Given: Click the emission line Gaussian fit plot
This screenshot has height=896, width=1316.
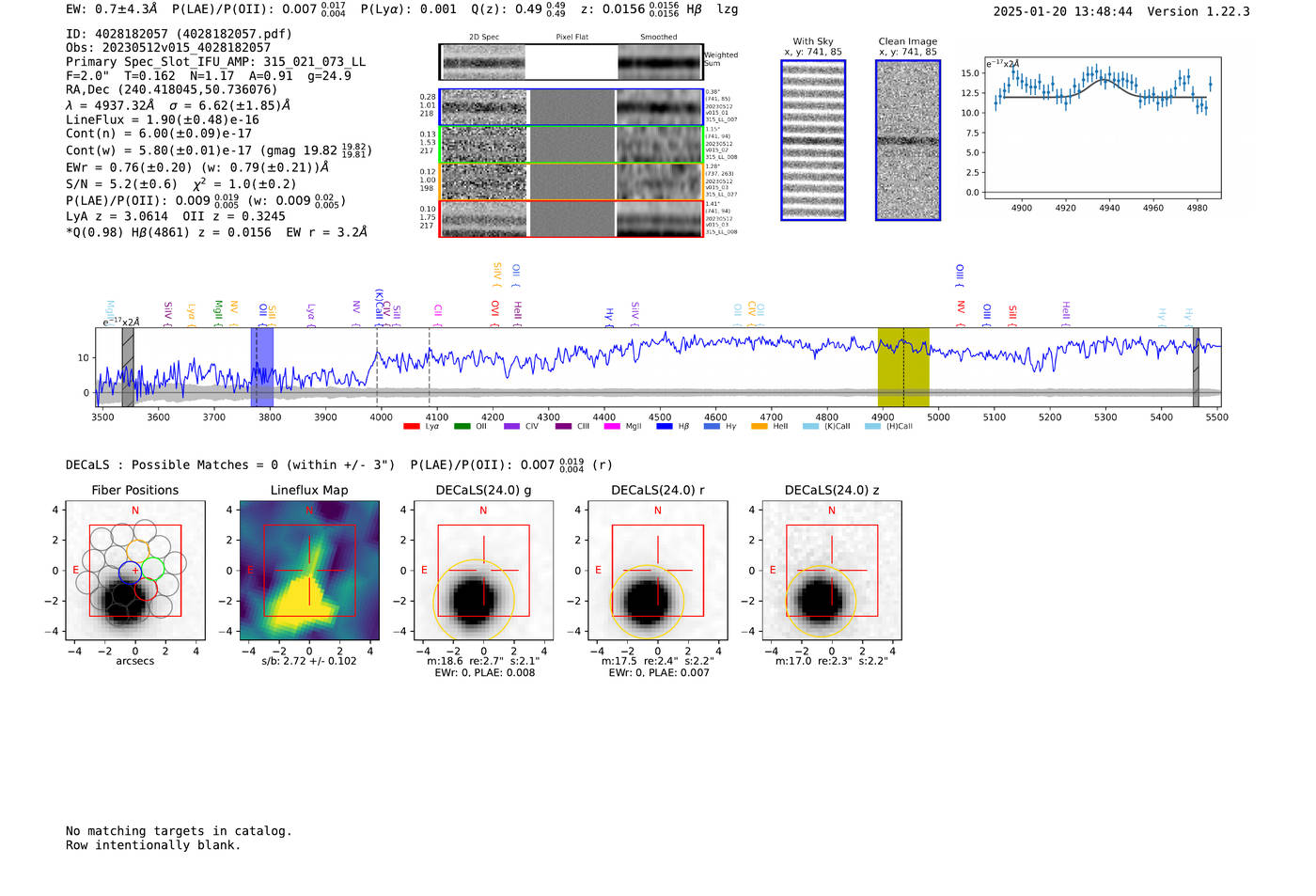Looking at the screenshot, I should point(1103,128).
